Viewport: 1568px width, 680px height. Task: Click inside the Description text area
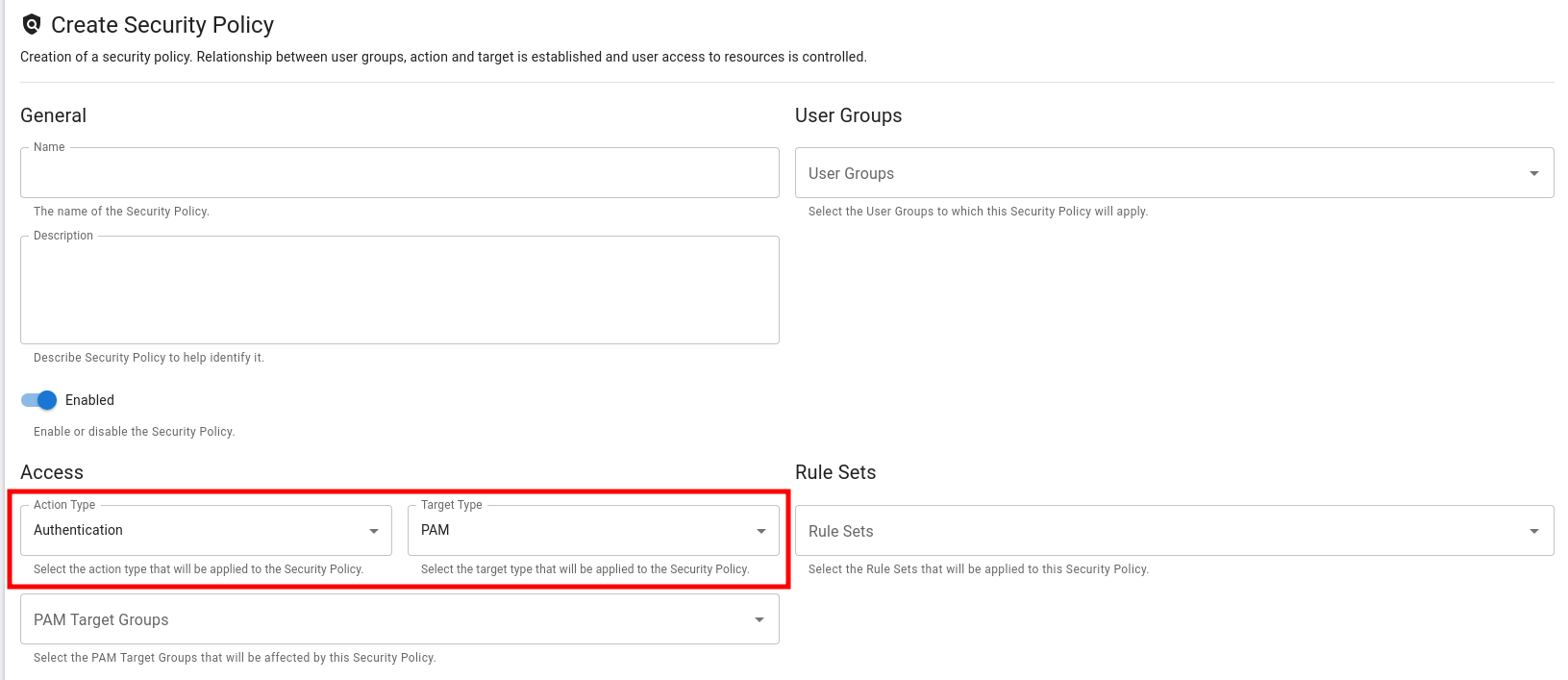click(x=399, y=290)
